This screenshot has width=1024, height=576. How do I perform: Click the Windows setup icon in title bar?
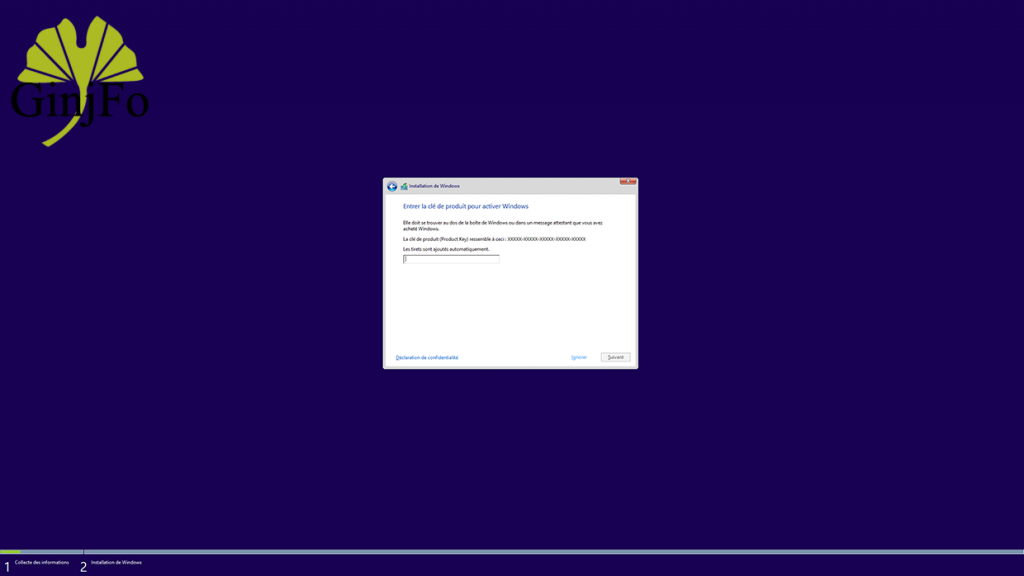click(x=404, y=187)
